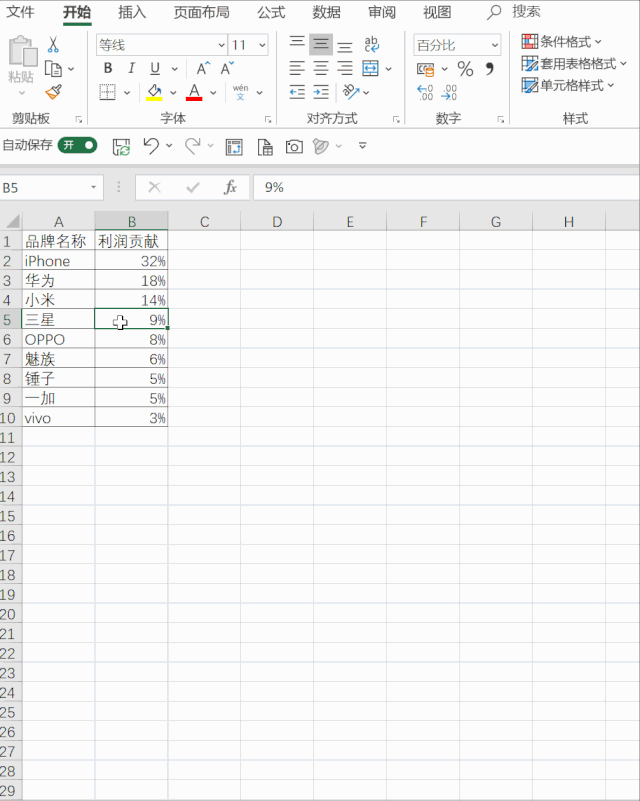Apply comma style icon

click(489, 68)
